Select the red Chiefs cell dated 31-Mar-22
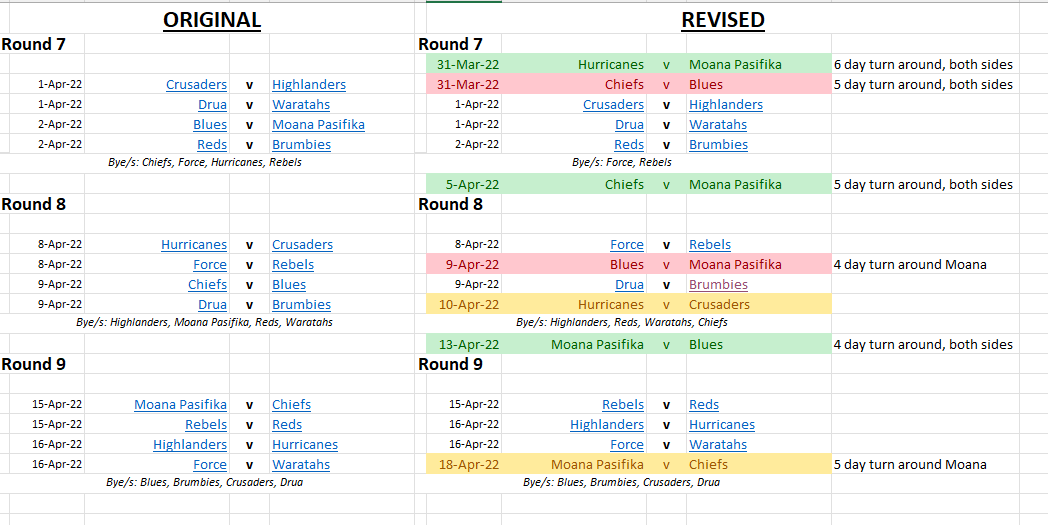Screen dimensions: 1048x525 [624, 85]
